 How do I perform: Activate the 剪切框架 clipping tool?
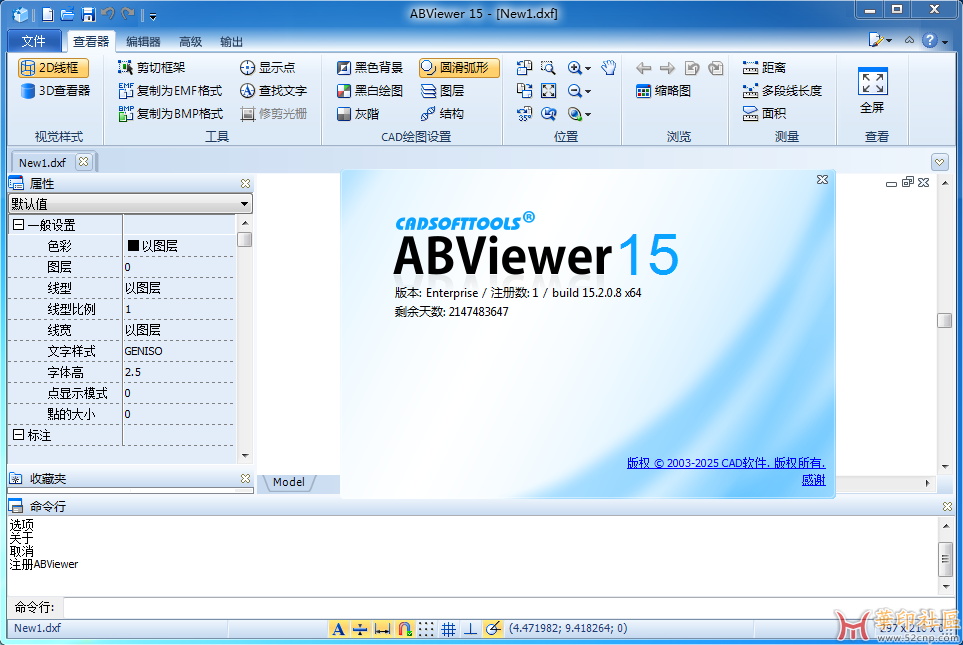pyautogui.click(x=152, y=68)
